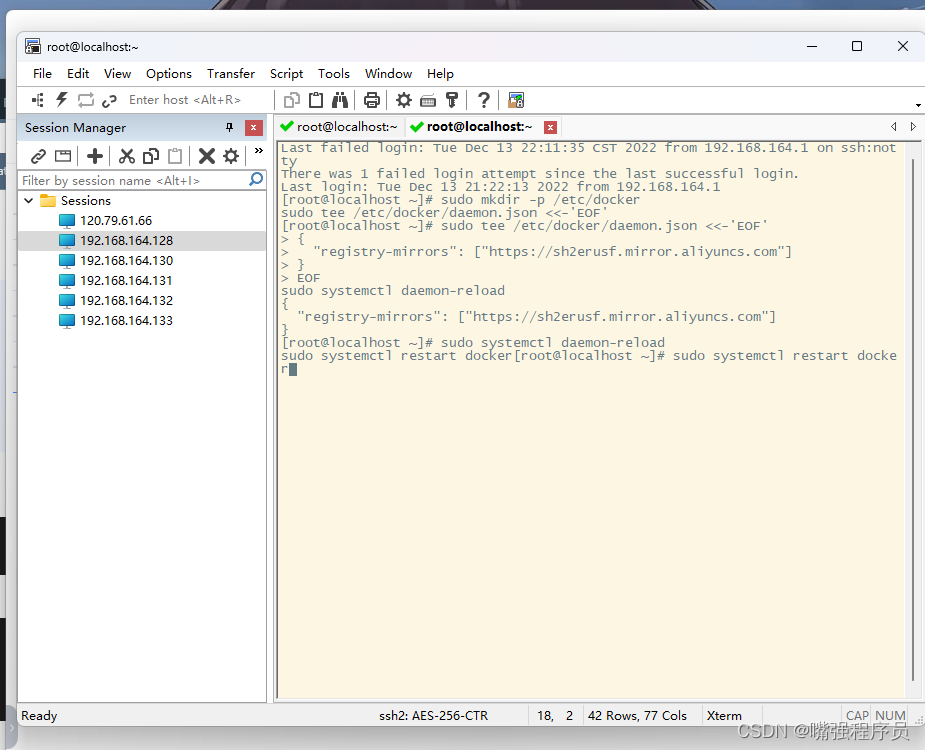Expand Session Manager toolbar overflow chevron
The image size is (925, 750).
(258, 152)
